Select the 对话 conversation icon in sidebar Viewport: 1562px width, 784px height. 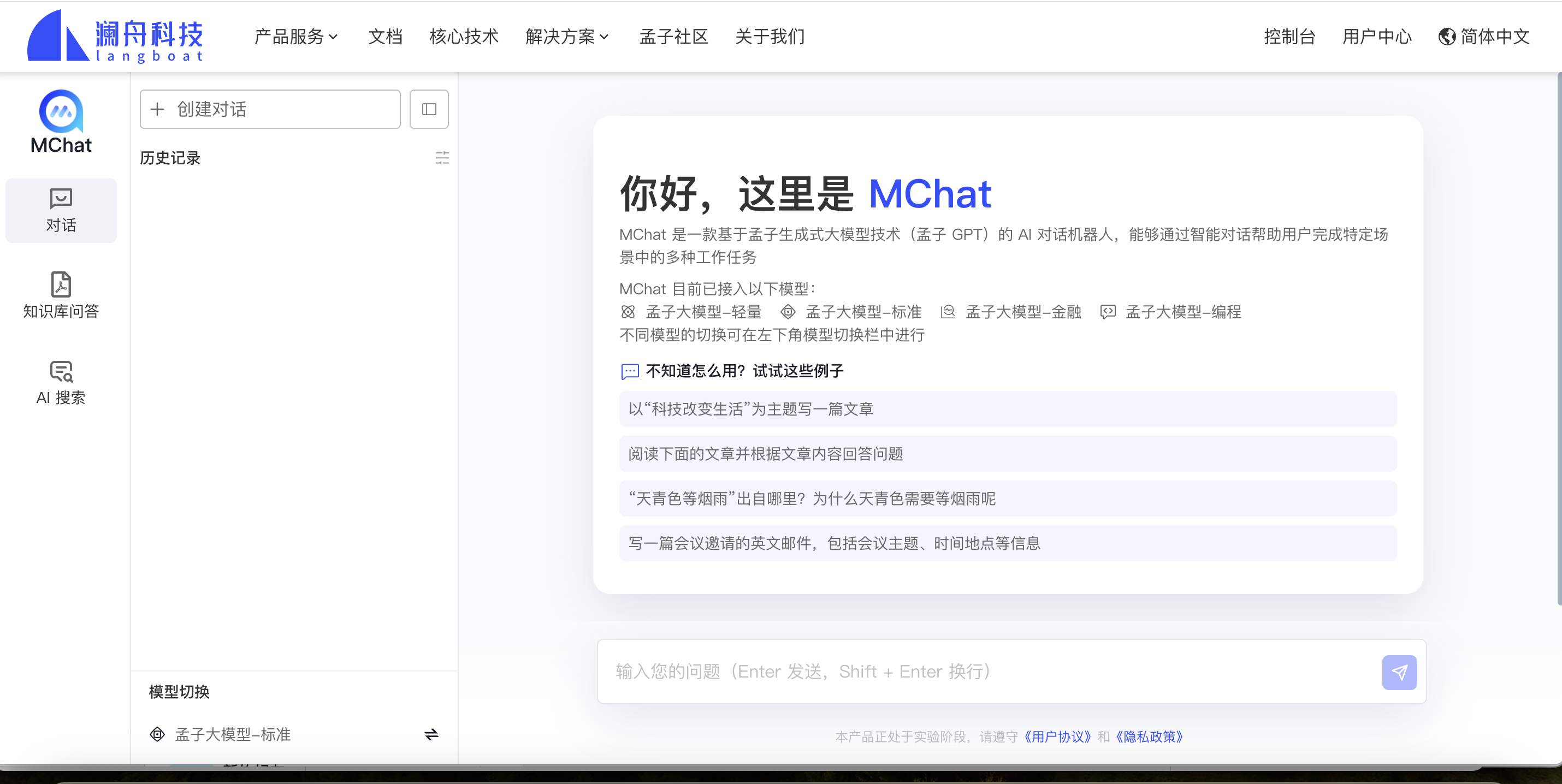point(60,210)
